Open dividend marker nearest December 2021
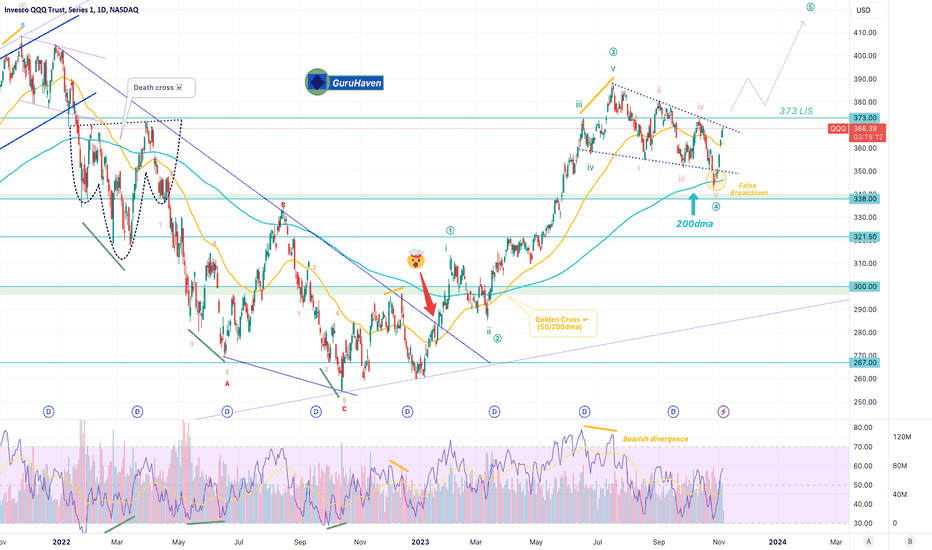This screenshot has height=550, width=932. coord(49,411)
